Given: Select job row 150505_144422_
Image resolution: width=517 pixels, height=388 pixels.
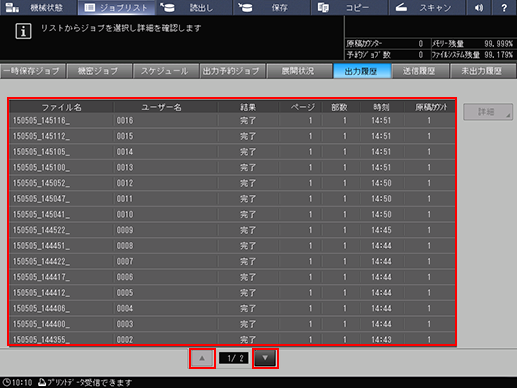Looking at the screenshot, I should 232,261.
